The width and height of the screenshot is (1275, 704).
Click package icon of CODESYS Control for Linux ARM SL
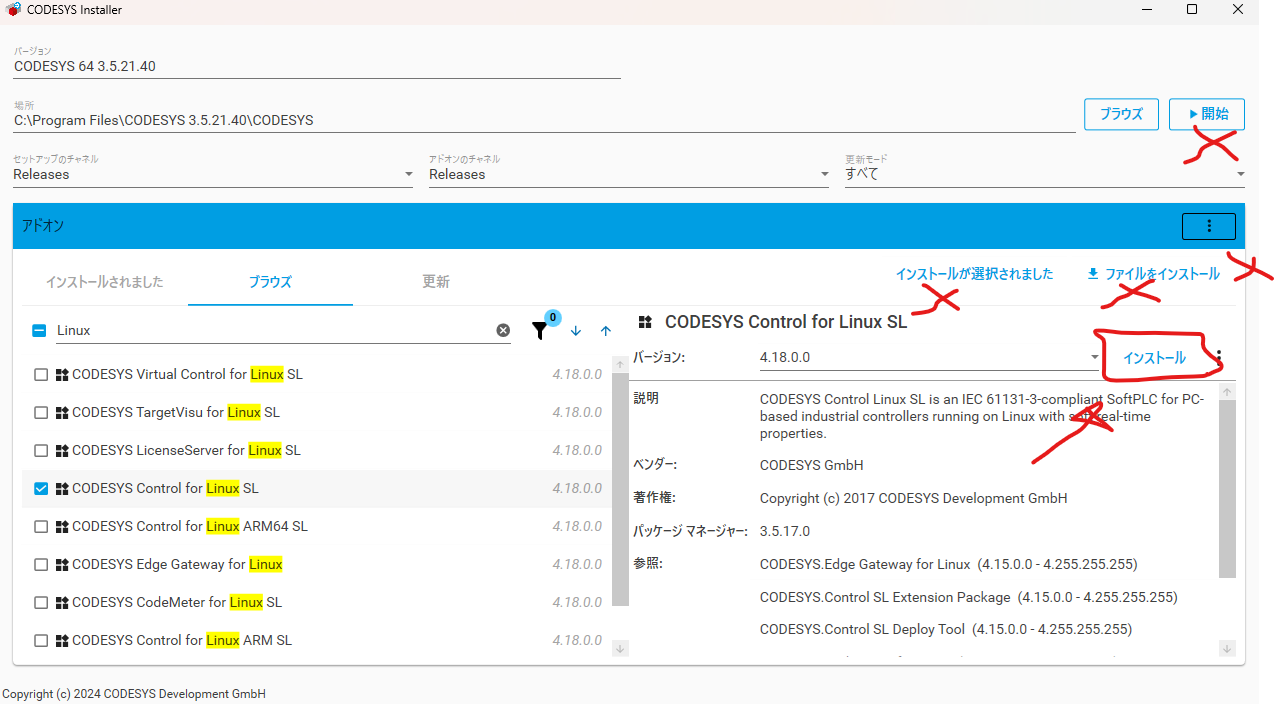pos(62,641)
